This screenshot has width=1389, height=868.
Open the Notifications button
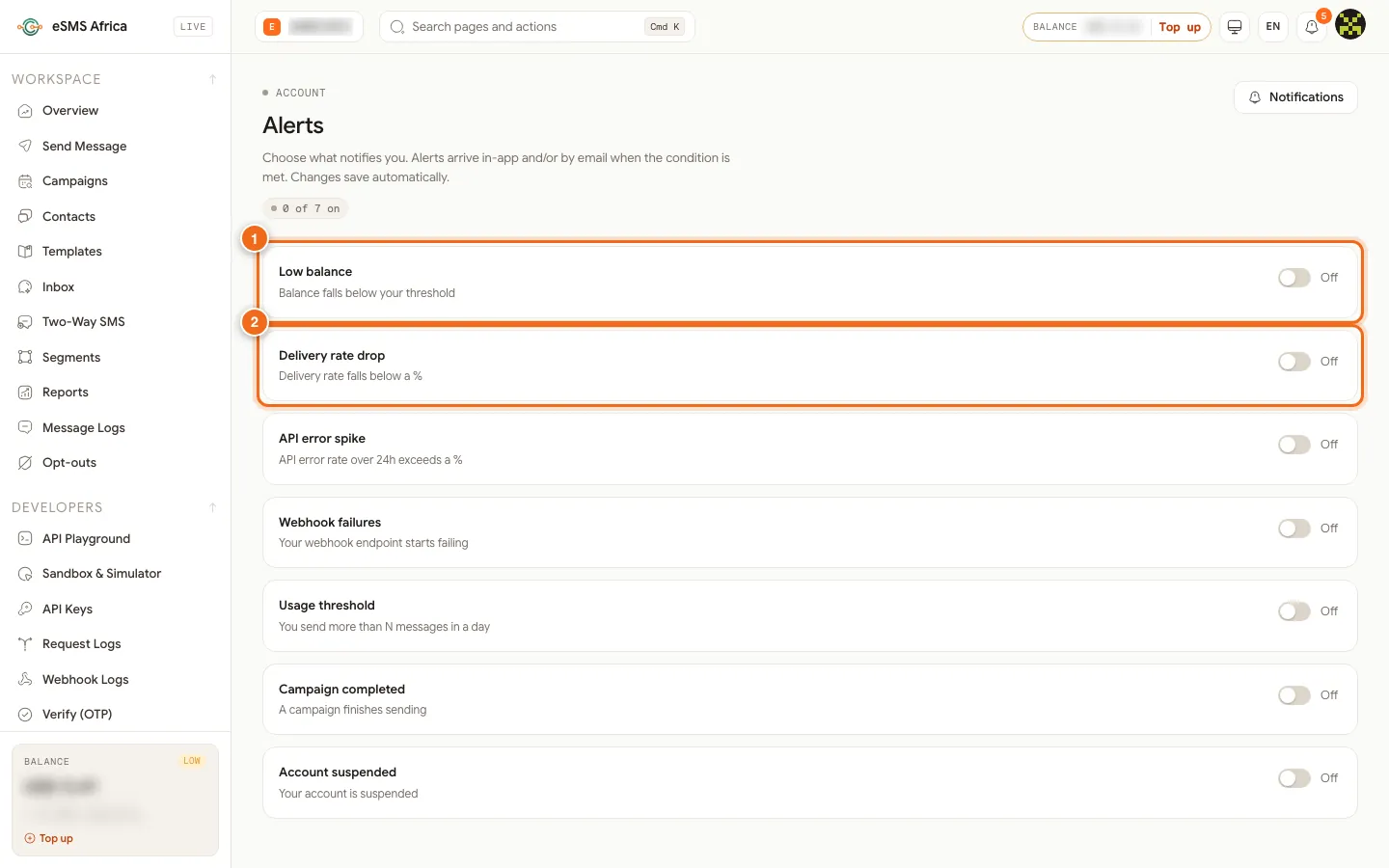pyautogui.click(x=1295, y=97)
